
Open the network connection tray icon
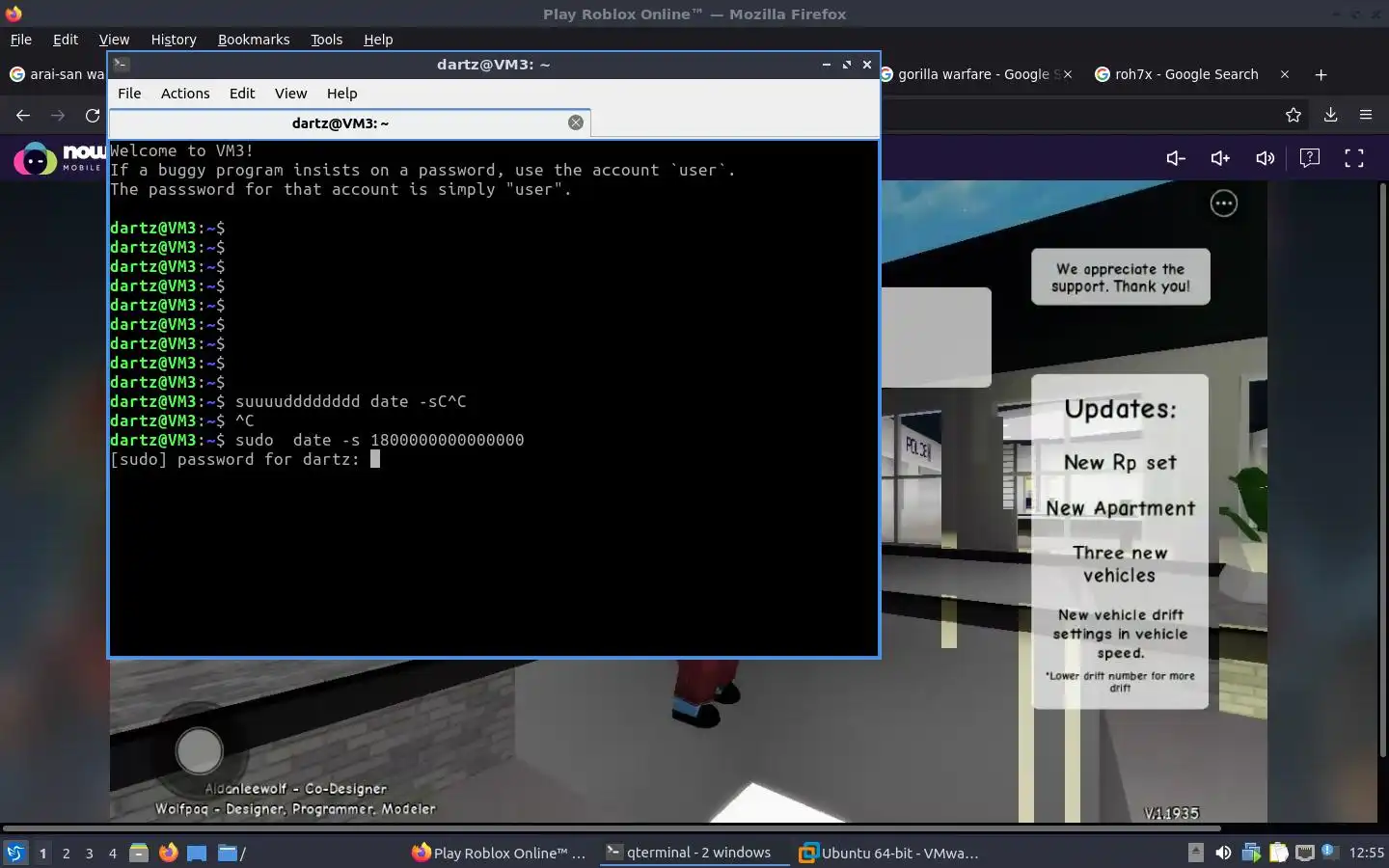click(1304, 853)
